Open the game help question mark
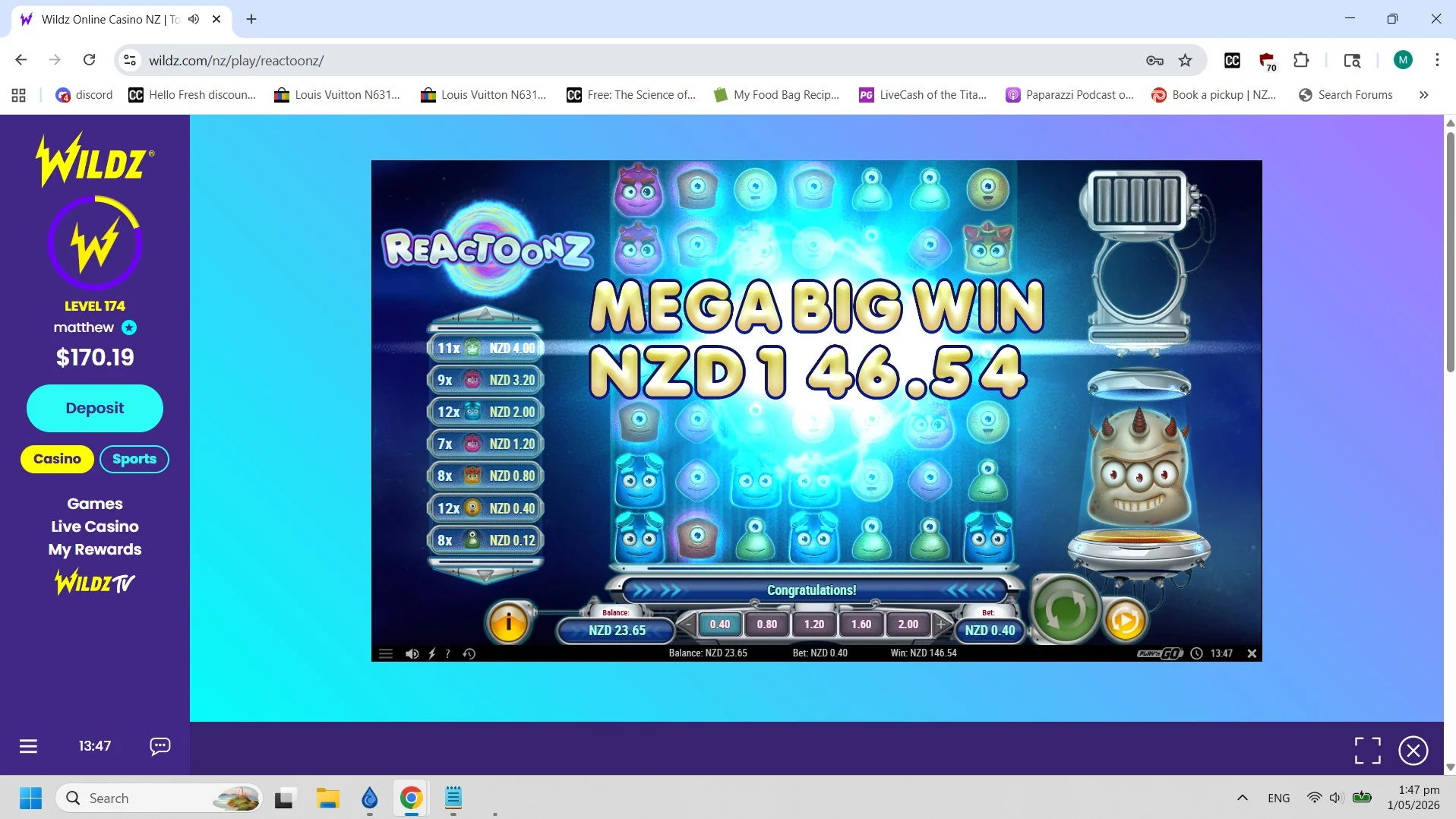The width and height of the screenshot is (1456, 819). [447, 653]
